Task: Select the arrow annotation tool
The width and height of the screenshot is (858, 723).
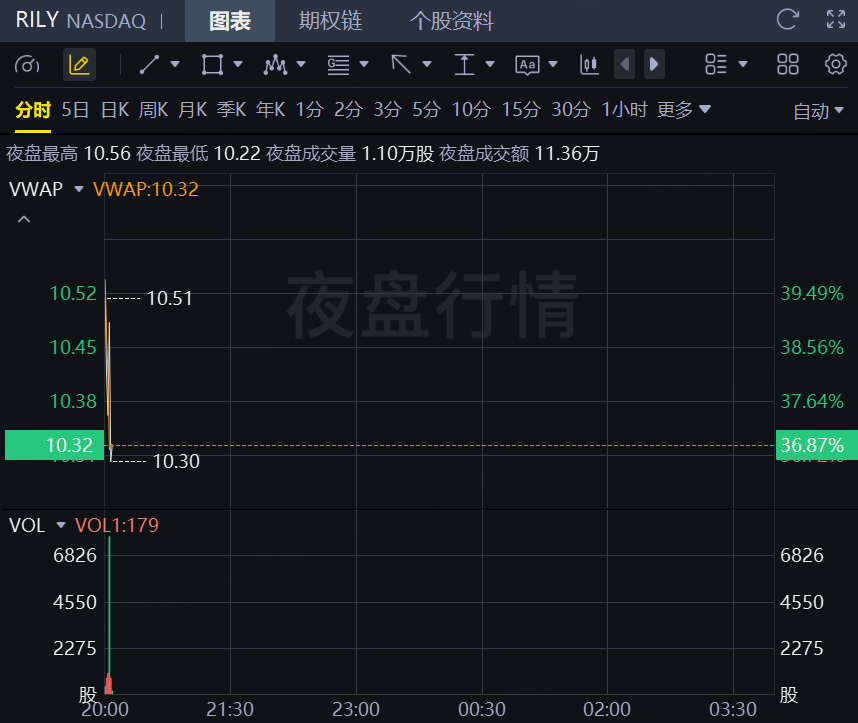Action: [x=401, y=65]
